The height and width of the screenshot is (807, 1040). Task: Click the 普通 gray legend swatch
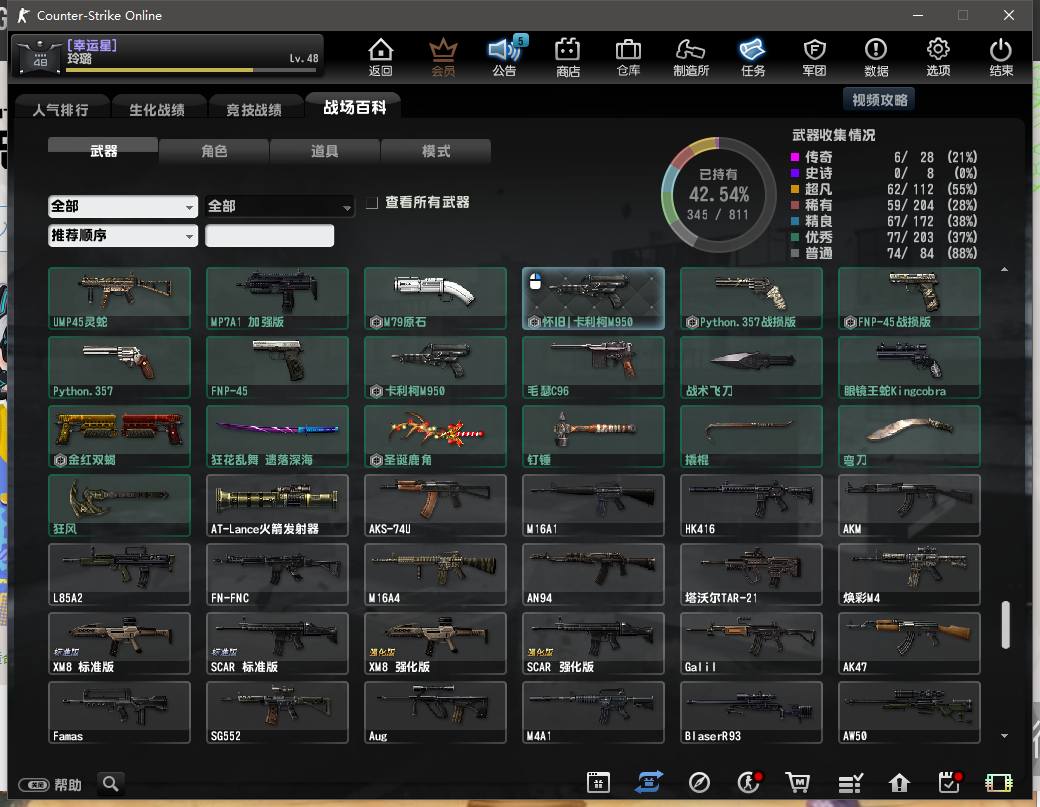[795, 253]
